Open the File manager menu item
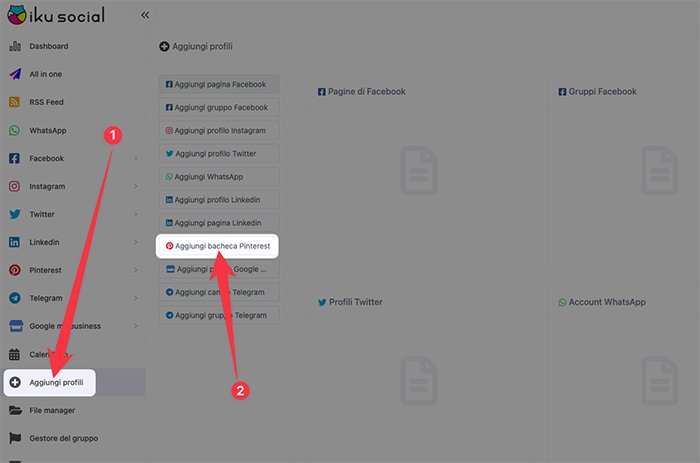Viewport: 700px width, 463px height. 52,410
